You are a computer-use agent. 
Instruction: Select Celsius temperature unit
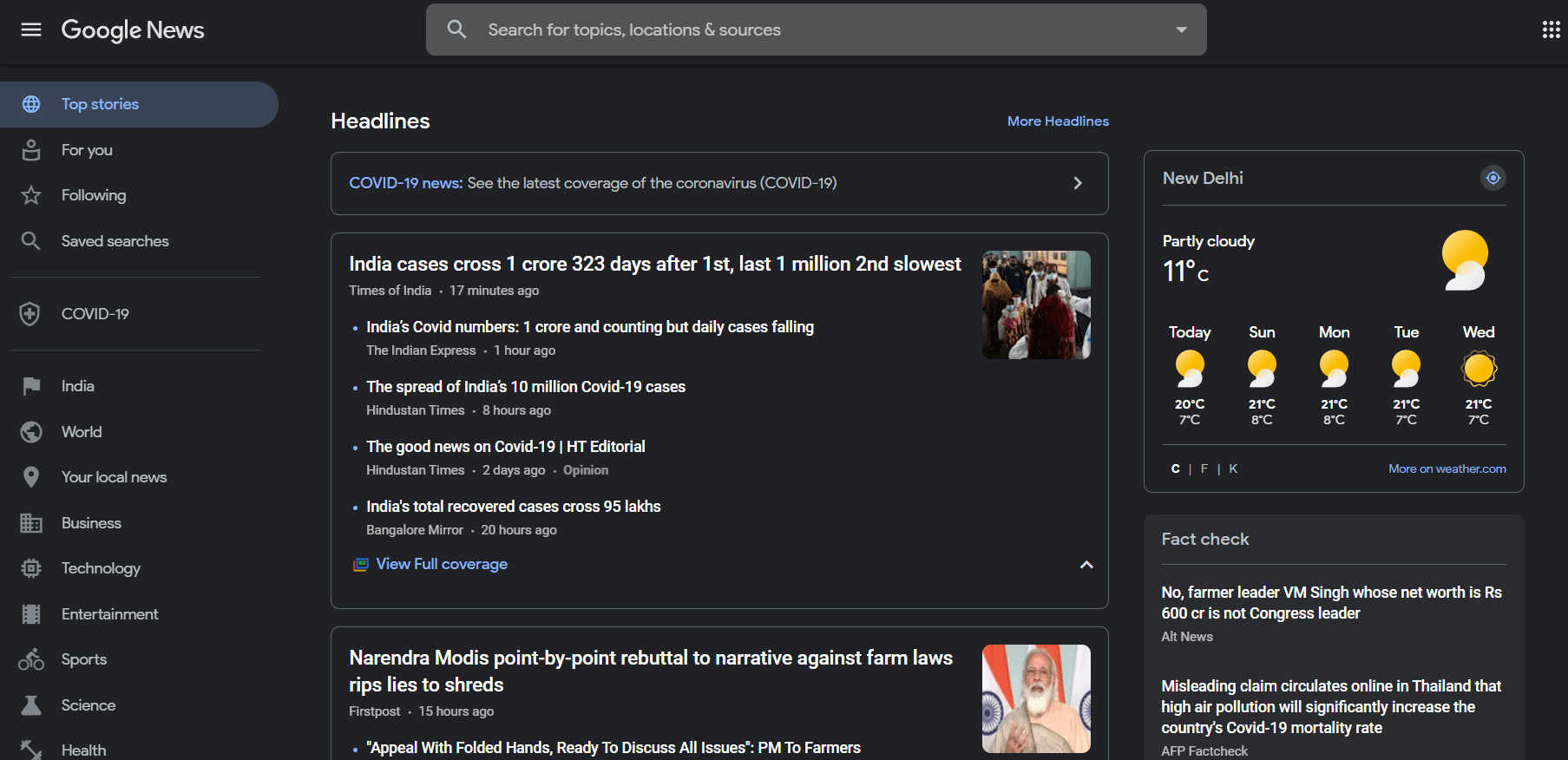point(1176,468)
